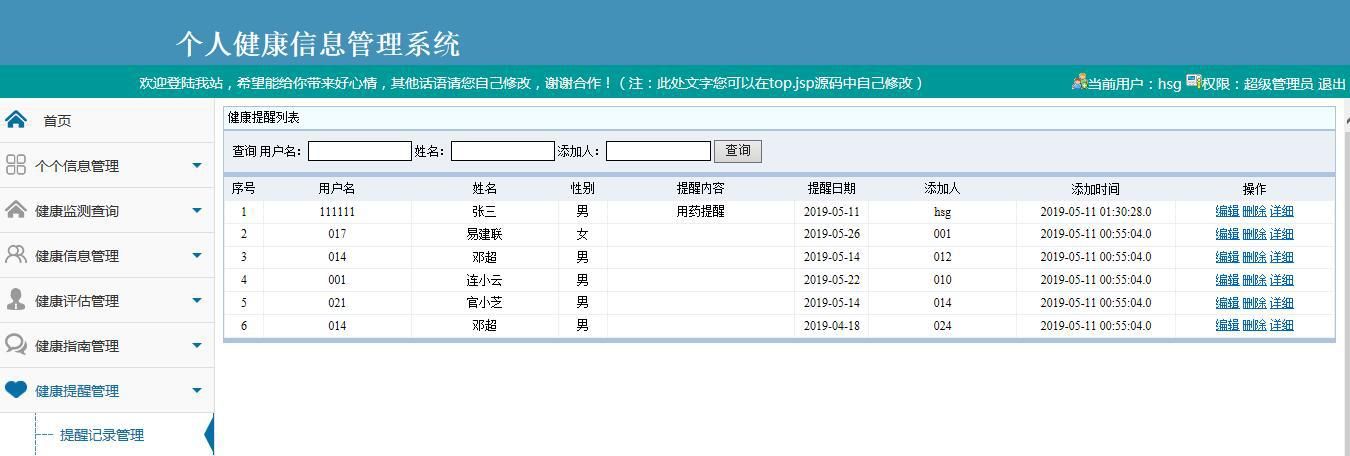
Task: Click the grid icon for 个个信息管理
Action: 16,165
